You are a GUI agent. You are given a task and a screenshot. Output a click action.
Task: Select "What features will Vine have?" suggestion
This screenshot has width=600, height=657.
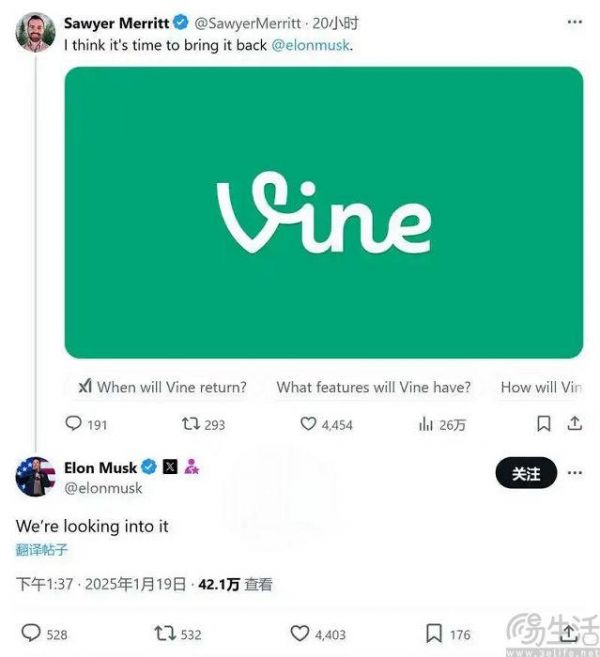373,387
